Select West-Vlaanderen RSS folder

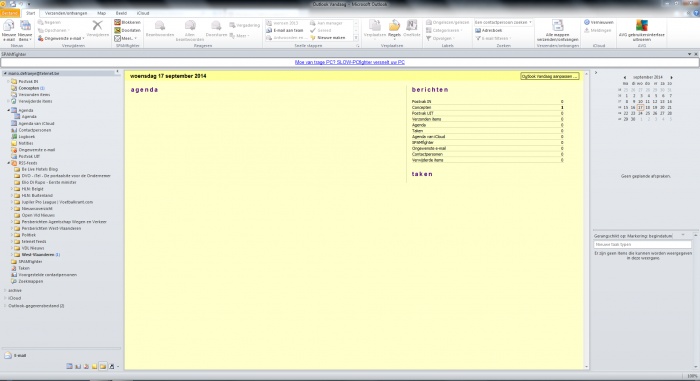point(38,255)
